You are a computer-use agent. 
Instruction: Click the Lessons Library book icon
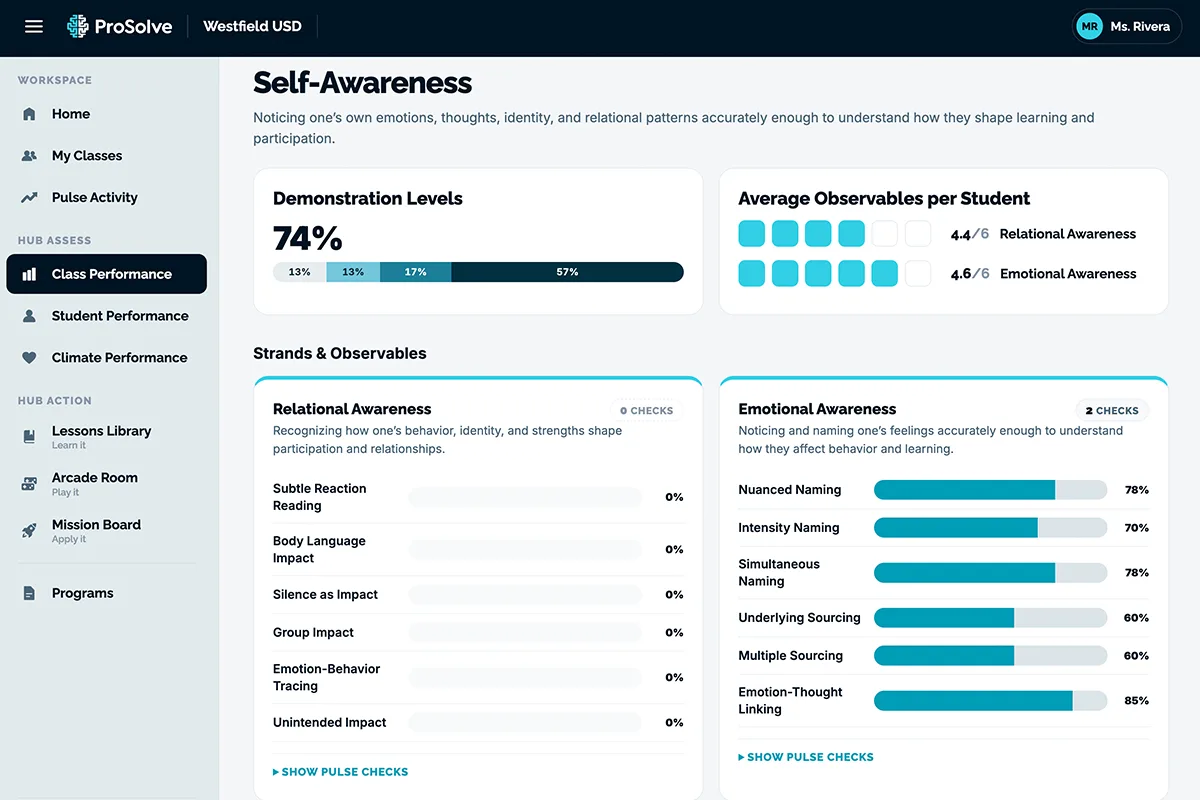(30, 437)
